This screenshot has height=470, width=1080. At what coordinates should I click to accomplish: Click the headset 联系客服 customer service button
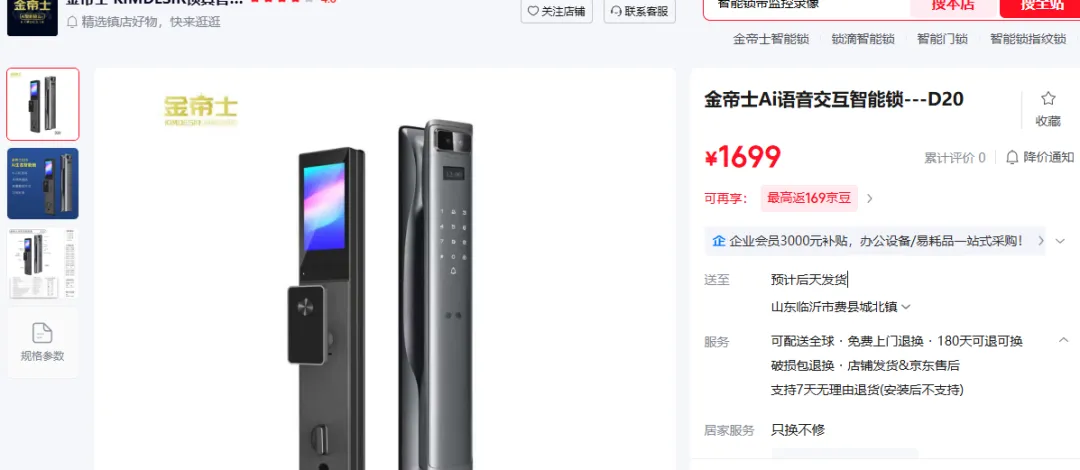click(x=640, y=11)
